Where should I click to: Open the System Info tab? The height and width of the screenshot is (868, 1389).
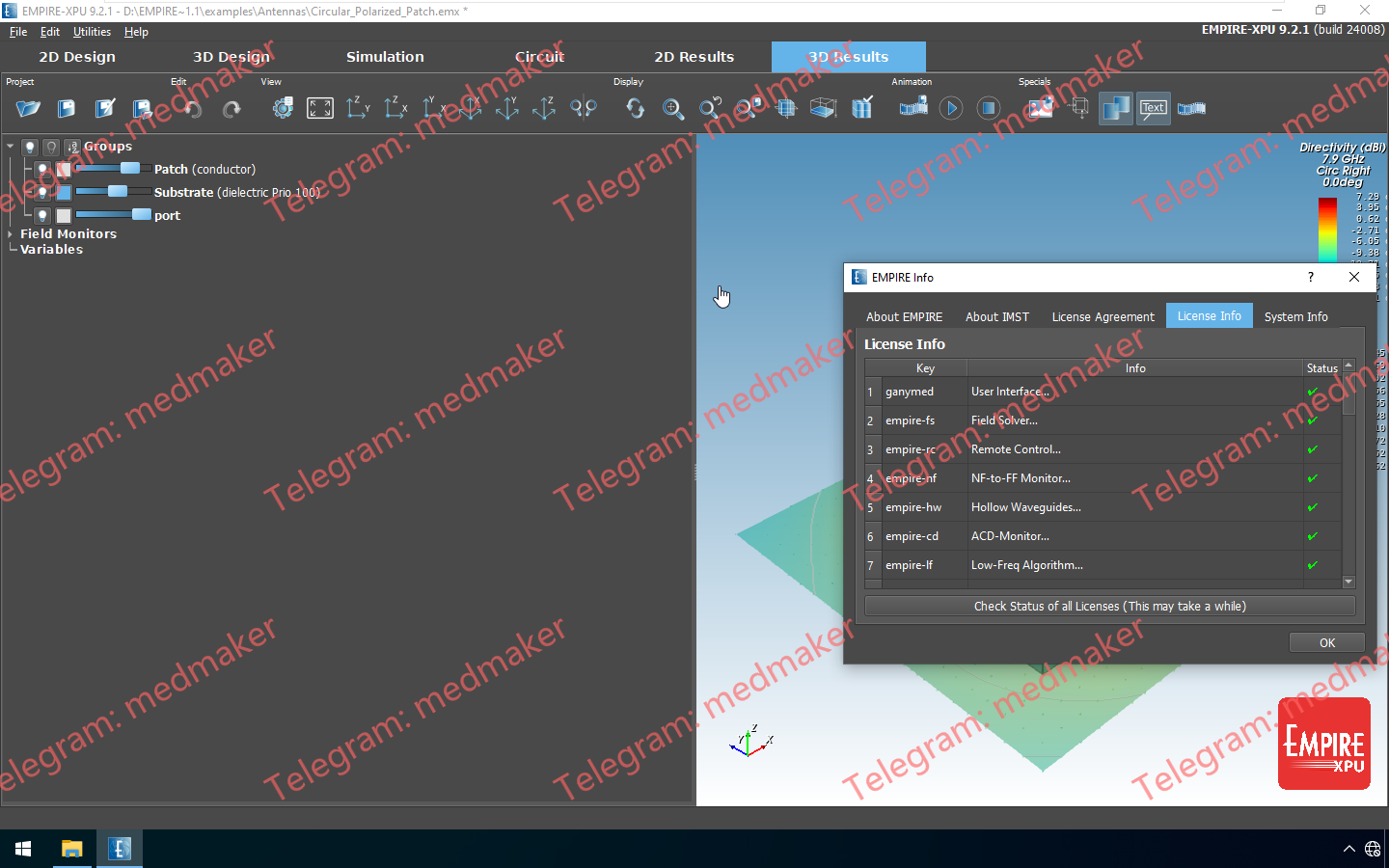(1295, 316)
